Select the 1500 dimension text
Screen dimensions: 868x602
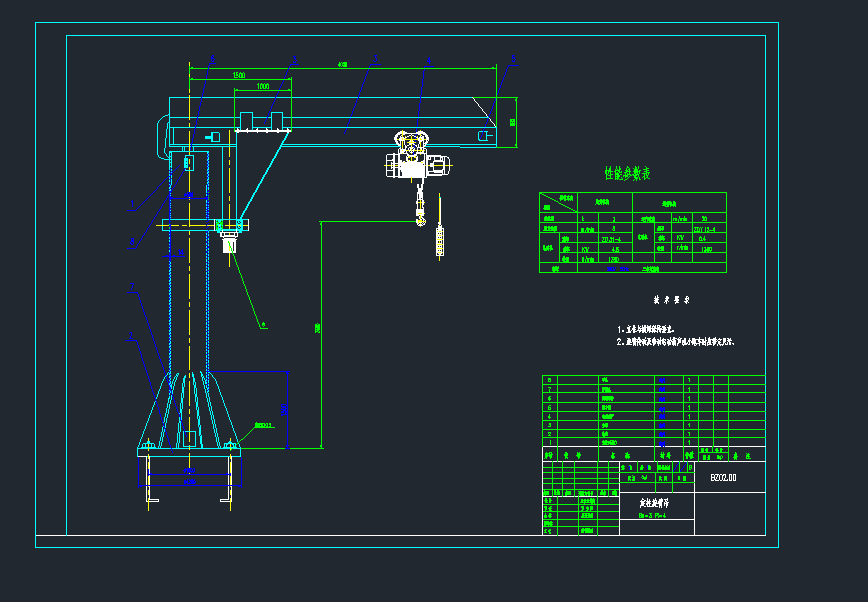point(239,75)
